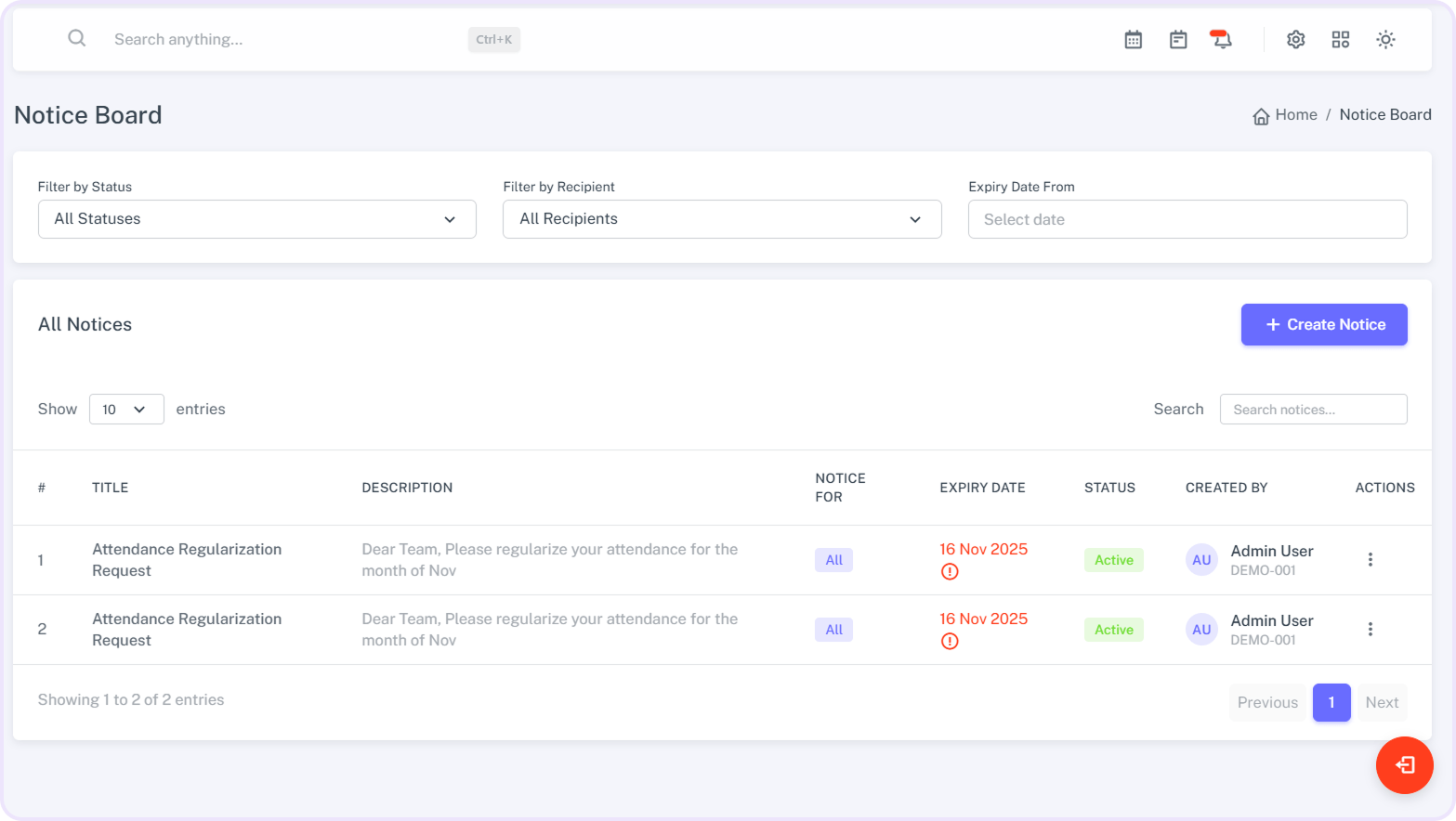Click the Expiry Date From field

tap(1187, 219)
